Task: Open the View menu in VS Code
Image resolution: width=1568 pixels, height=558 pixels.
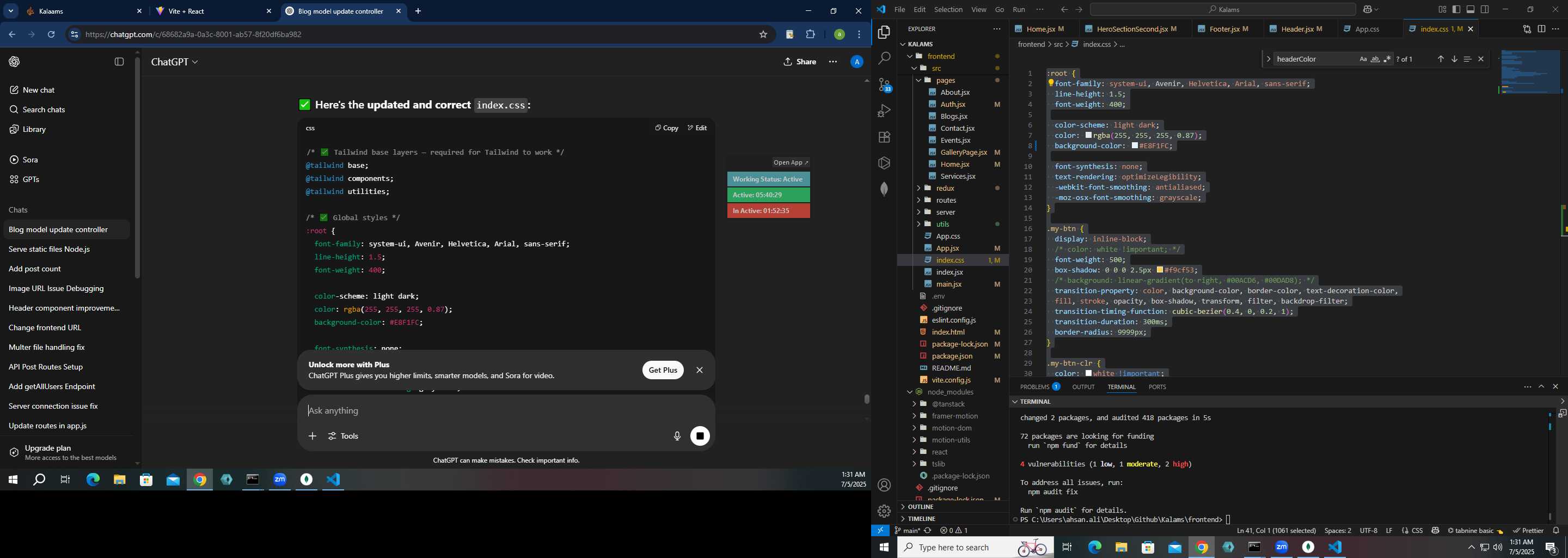Action: [979, 10]
